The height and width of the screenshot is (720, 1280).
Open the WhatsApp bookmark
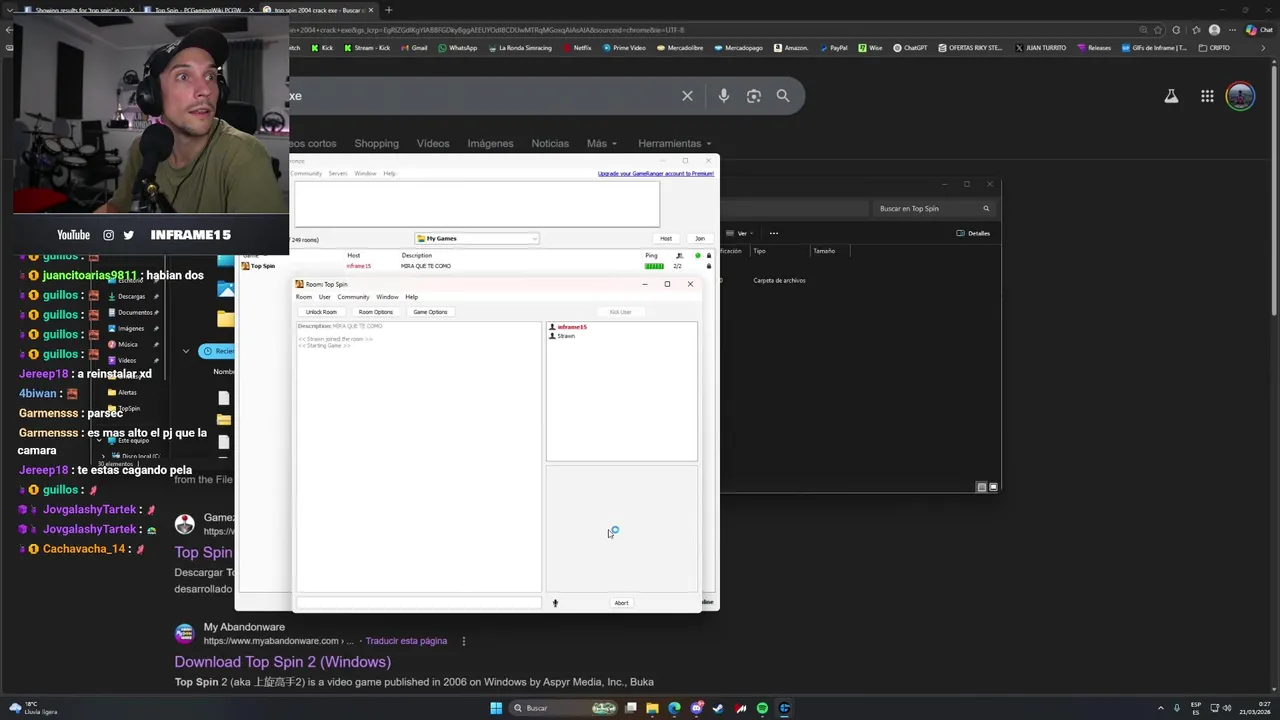click(x=457, y=48)
